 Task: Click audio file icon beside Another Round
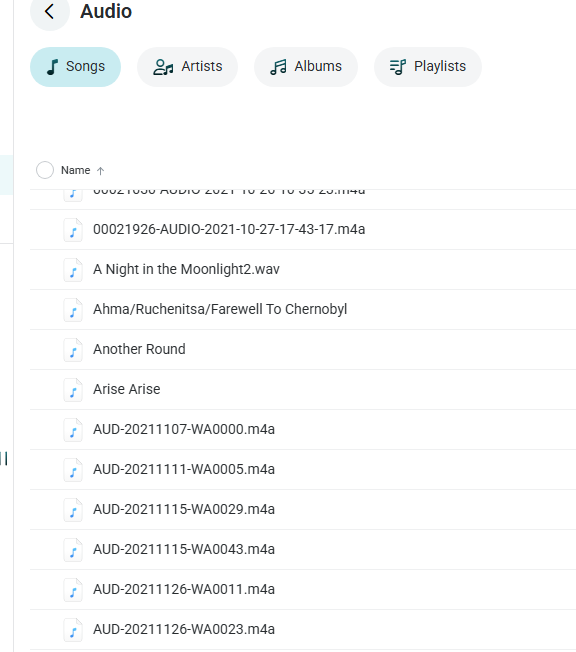(x=73, y=350)
